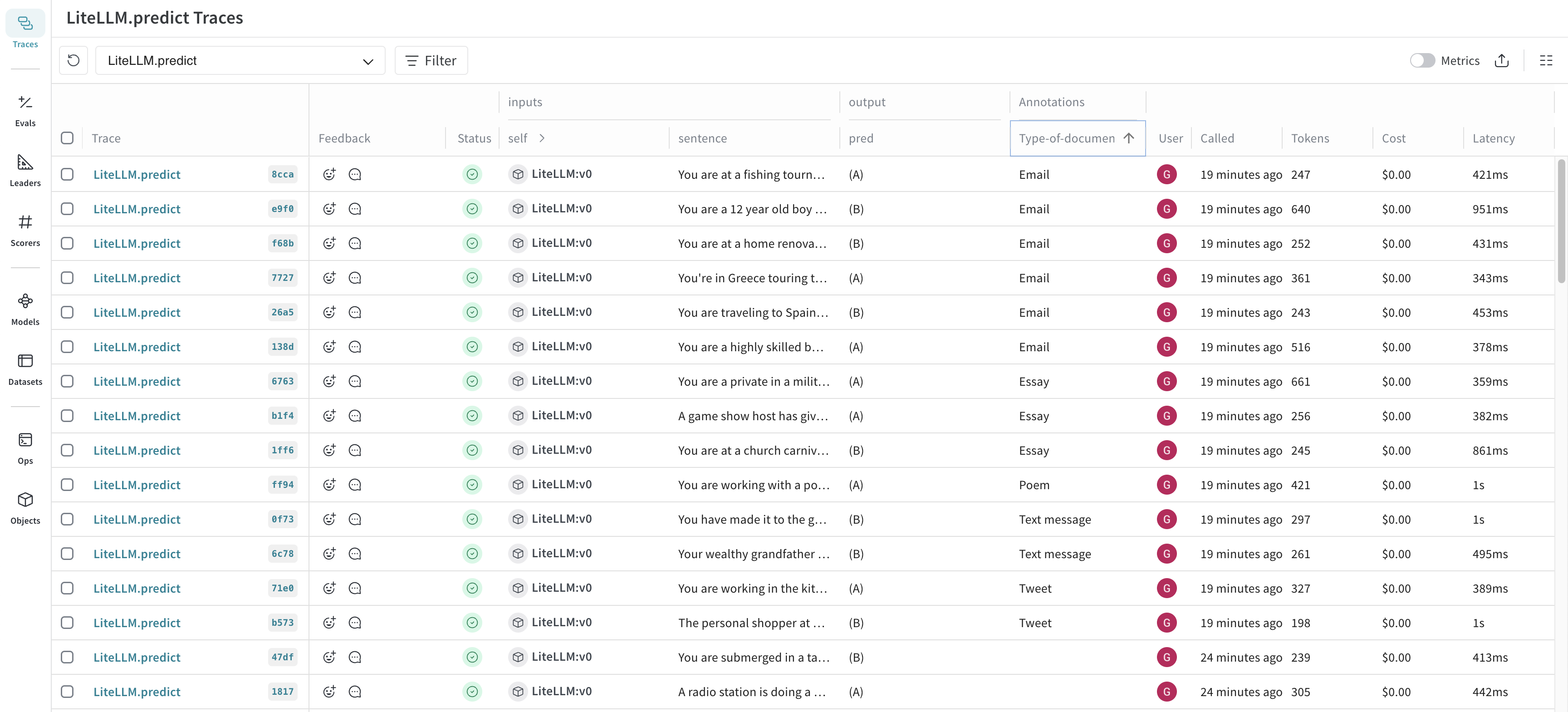This screenshot has height=712, width=1568.
Task: Add note comment on trace 1ff6
Action: coord(355,450)
